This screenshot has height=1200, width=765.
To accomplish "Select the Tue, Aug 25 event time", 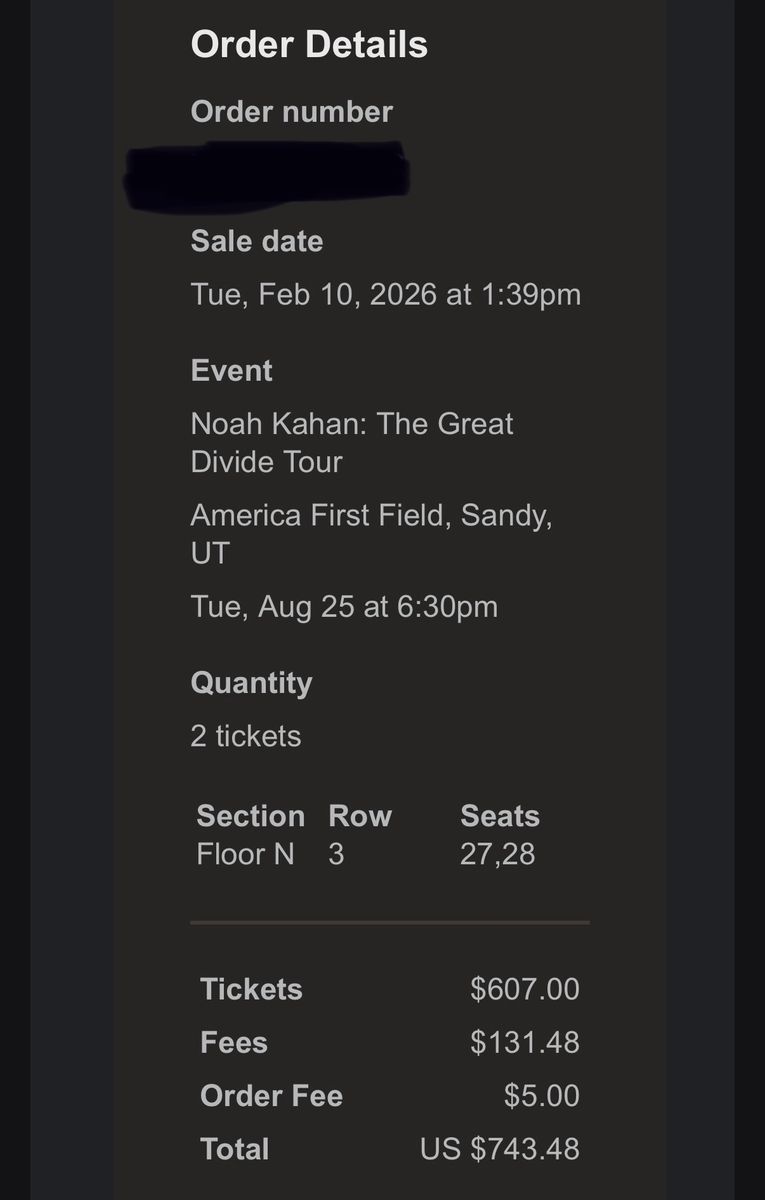I will 343,607.
